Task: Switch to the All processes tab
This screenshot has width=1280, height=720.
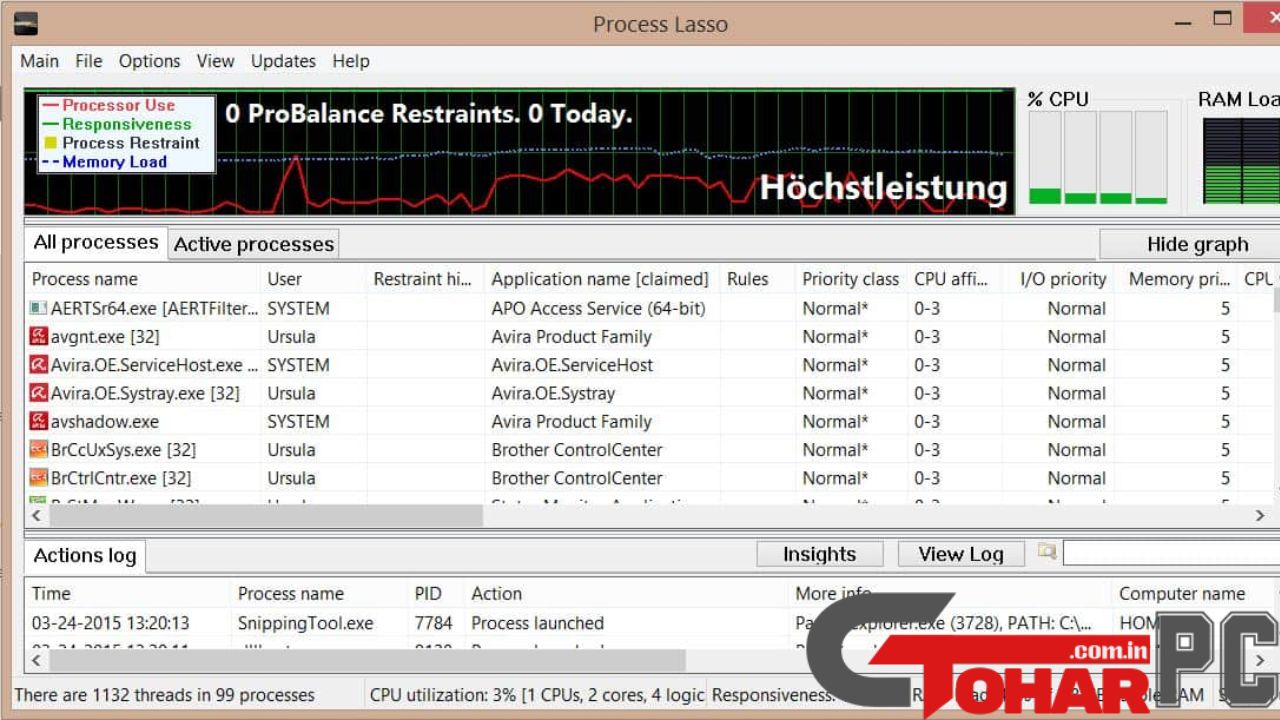Action: [x=95, y=242]
